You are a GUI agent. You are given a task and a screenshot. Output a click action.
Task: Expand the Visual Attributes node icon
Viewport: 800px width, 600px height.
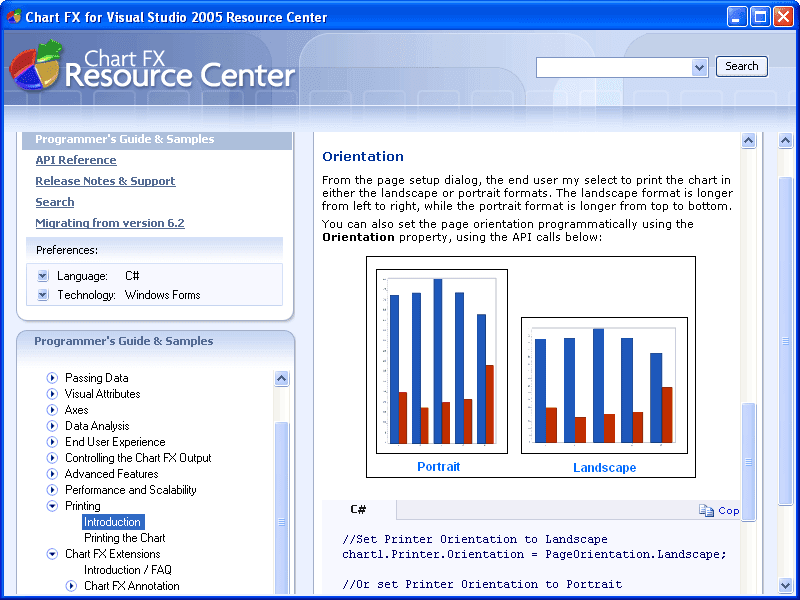tap(52, 394)
